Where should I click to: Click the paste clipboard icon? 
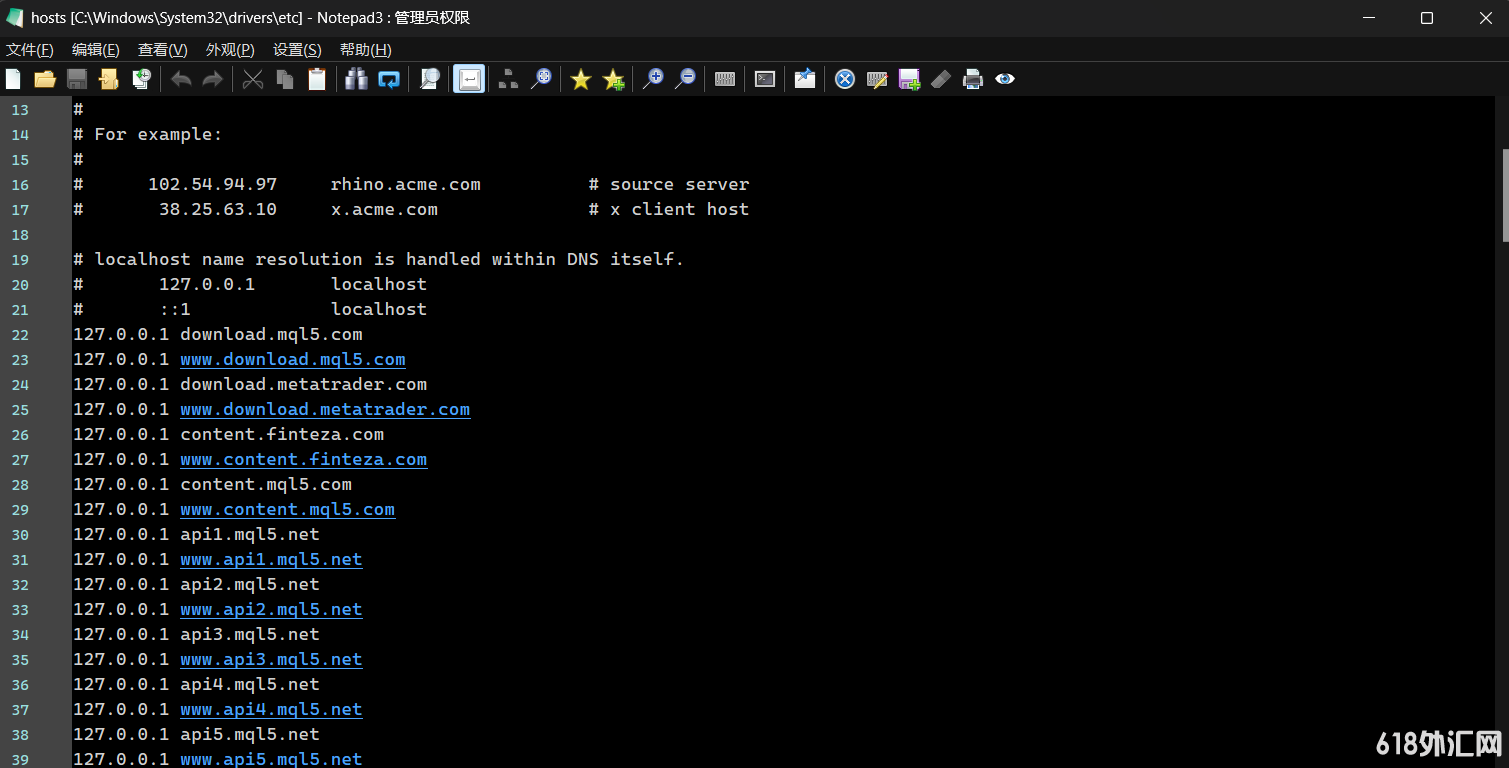coord(317,79)
